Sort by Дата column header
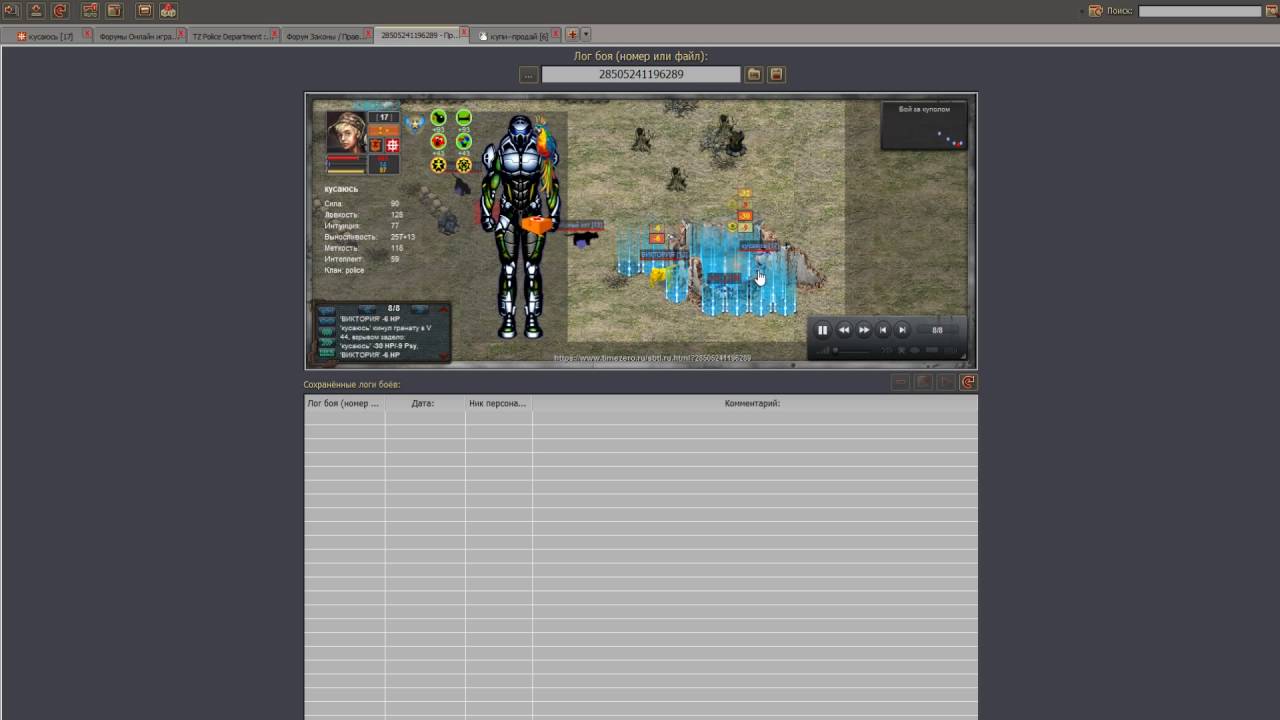 pos(424,403)
